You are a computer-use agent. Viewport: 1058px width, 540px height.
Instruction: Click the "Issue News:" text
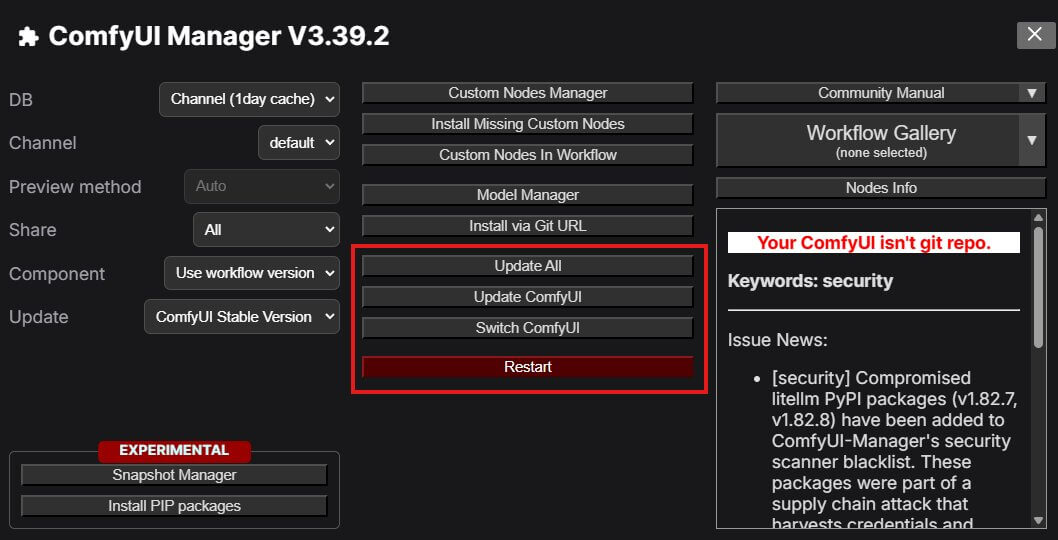pos(777,340)
